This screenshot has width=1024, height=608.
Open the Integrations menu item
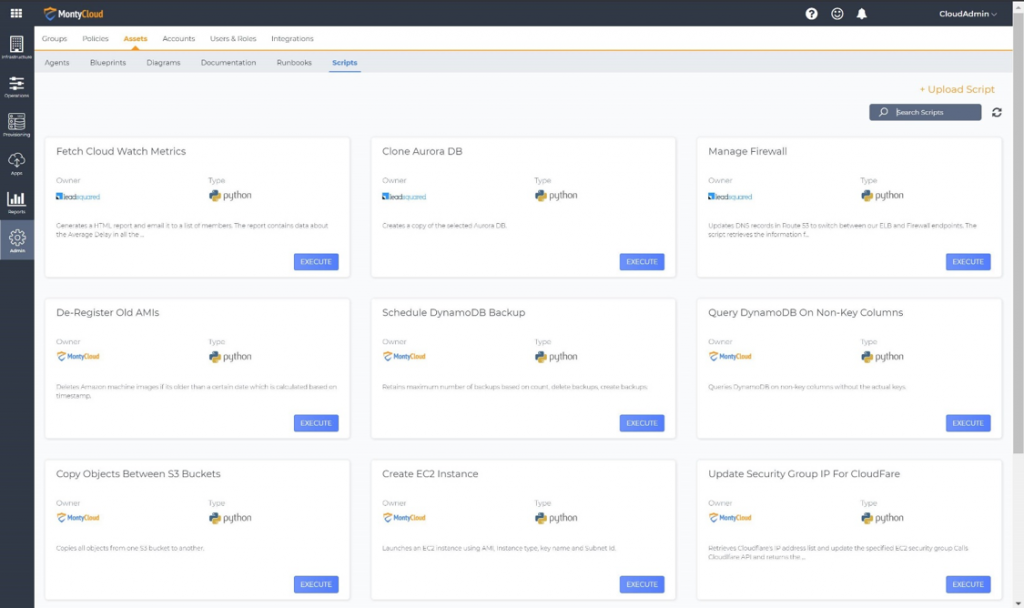pos(292,39)
